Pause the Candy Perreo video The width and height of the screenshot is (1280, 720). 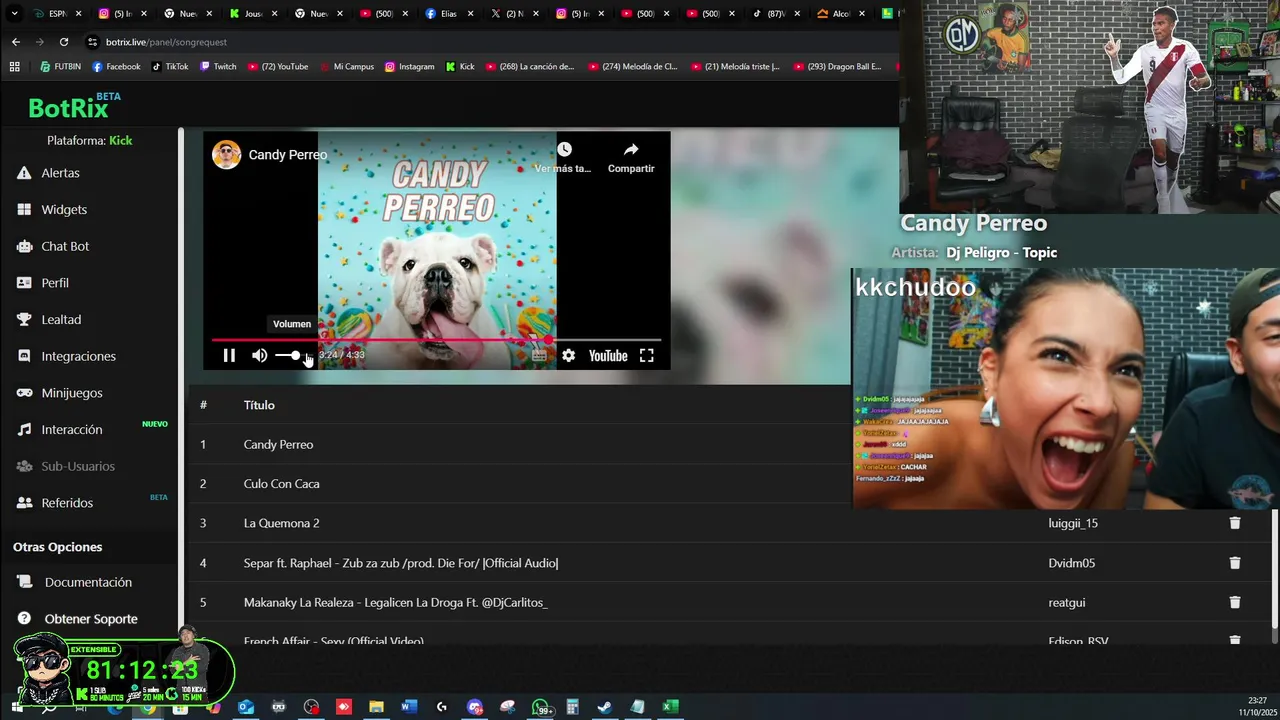229,355
